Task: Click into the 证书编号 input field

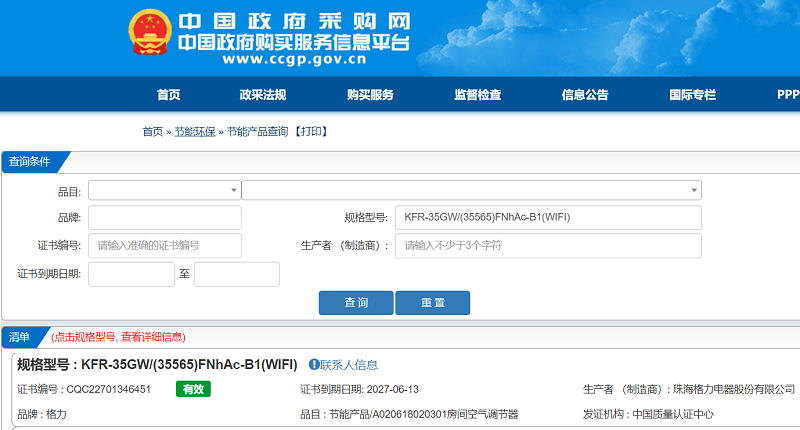Action: pyautogui.click(x=165, y=246)
